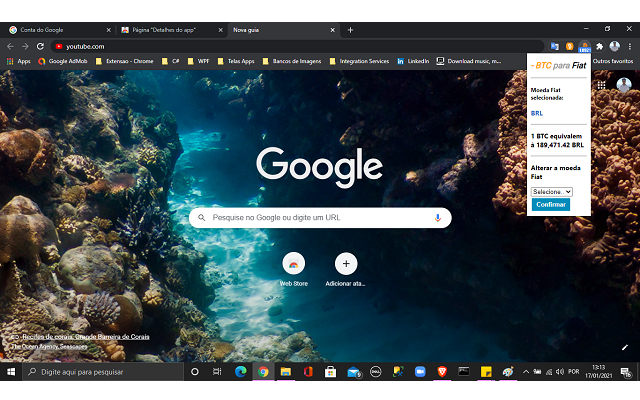The height and width of the screenshot is (400, 640).
Task: Reload the page with the refresh icon
Action: 40,46
